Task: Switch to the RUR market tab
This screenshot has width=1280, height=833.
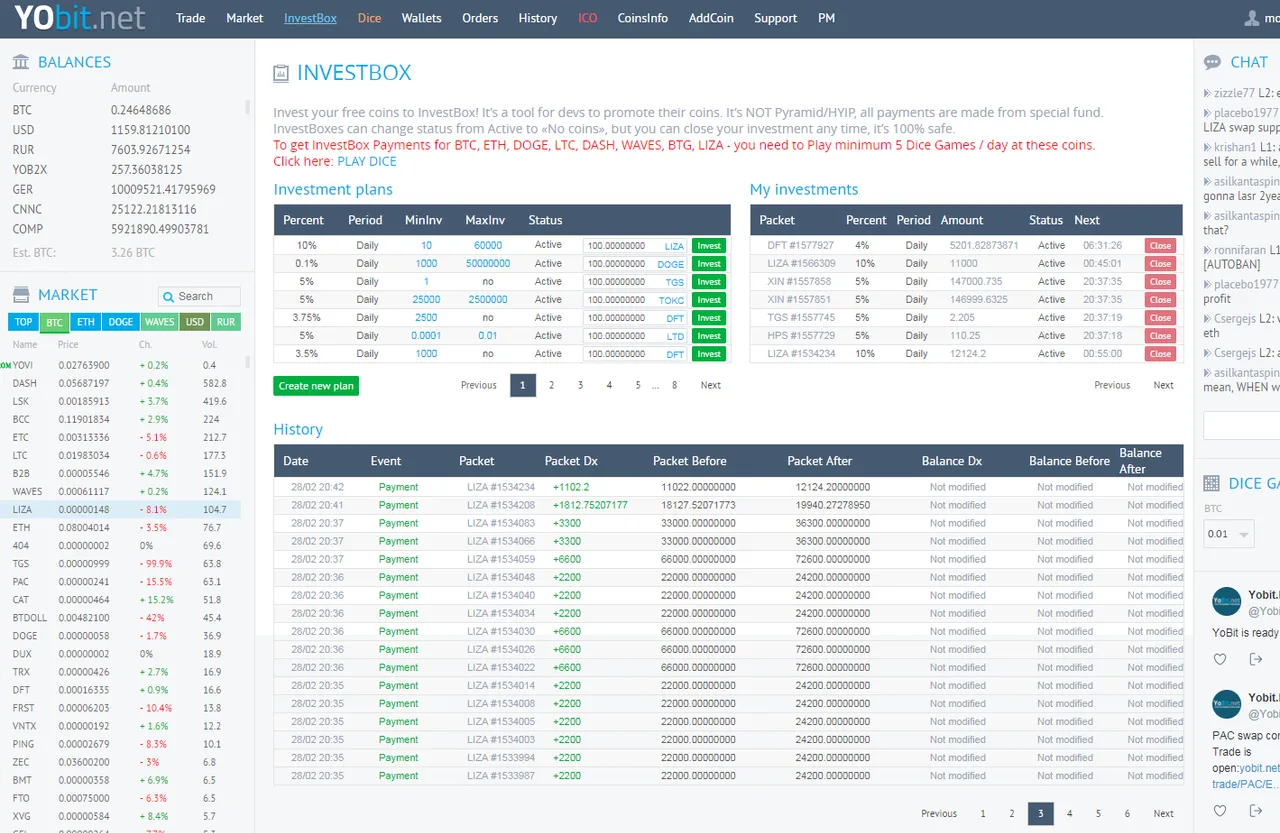Action: point(226,322)
